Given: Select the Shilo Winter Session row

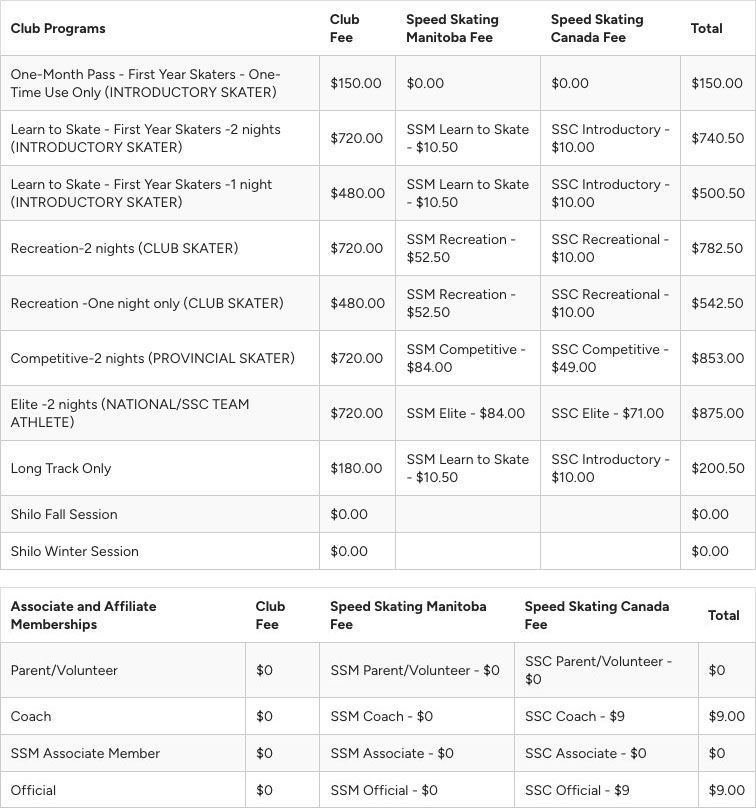Looking at the screenshot, I should [378, 551].
